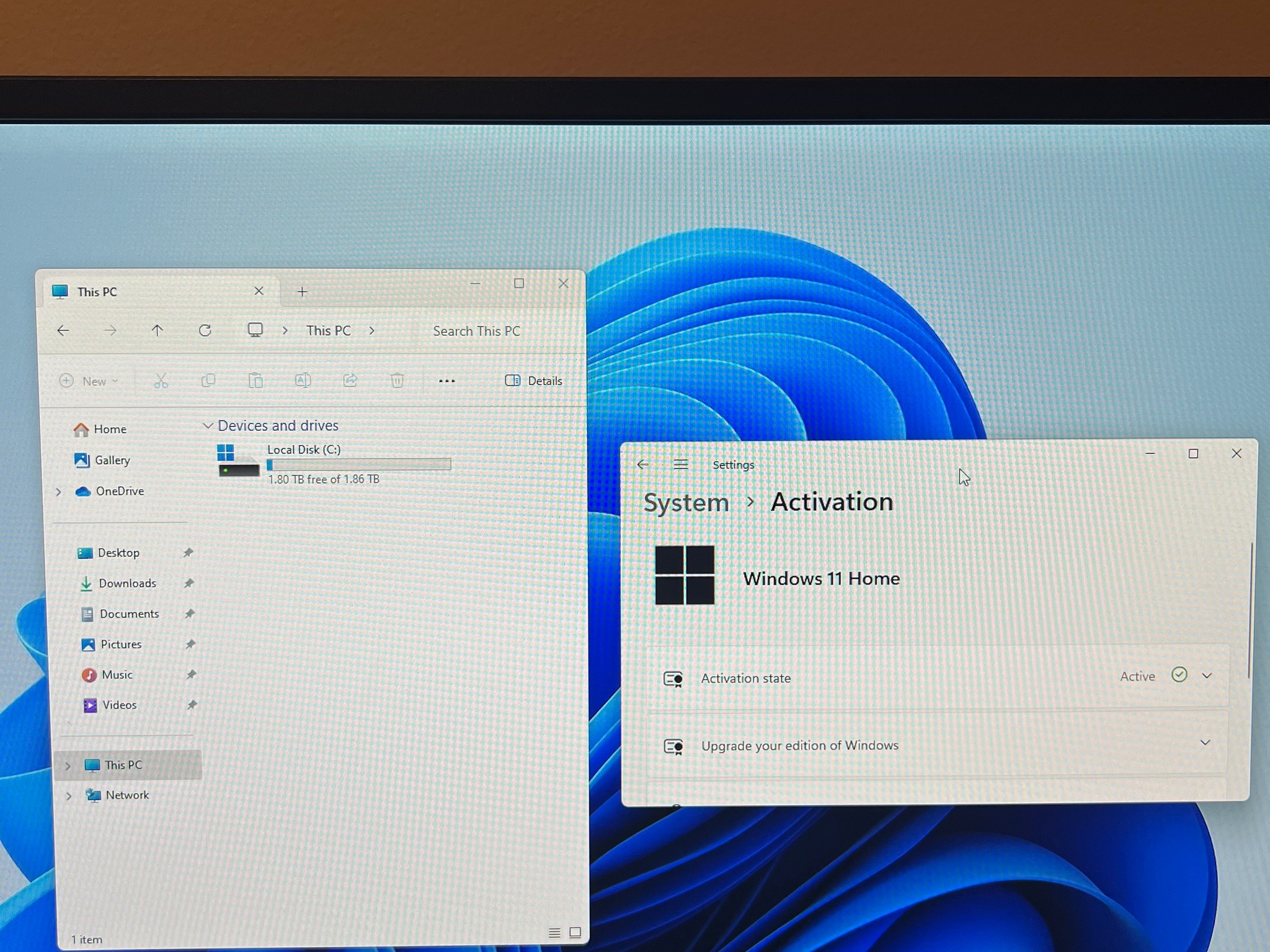Expand Upgrade your edition of Windows
This screenshot has width=1270, height=952.
[937, 744]
